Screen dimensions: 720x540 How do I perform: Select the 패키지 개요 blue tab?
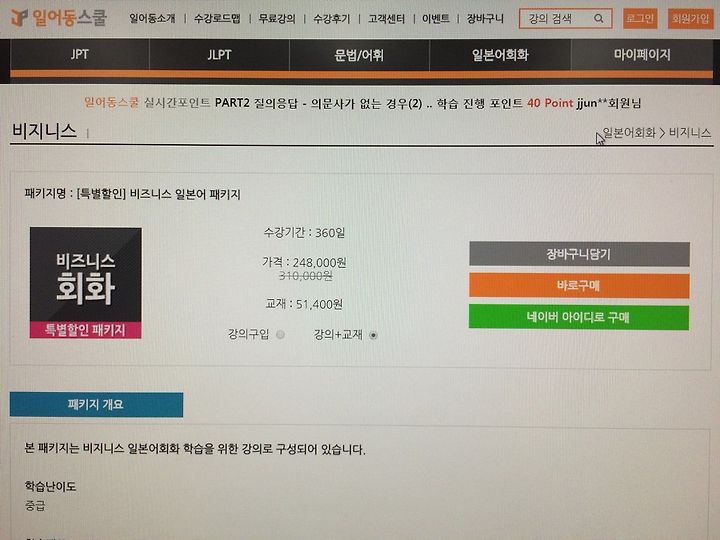(96, 405)
